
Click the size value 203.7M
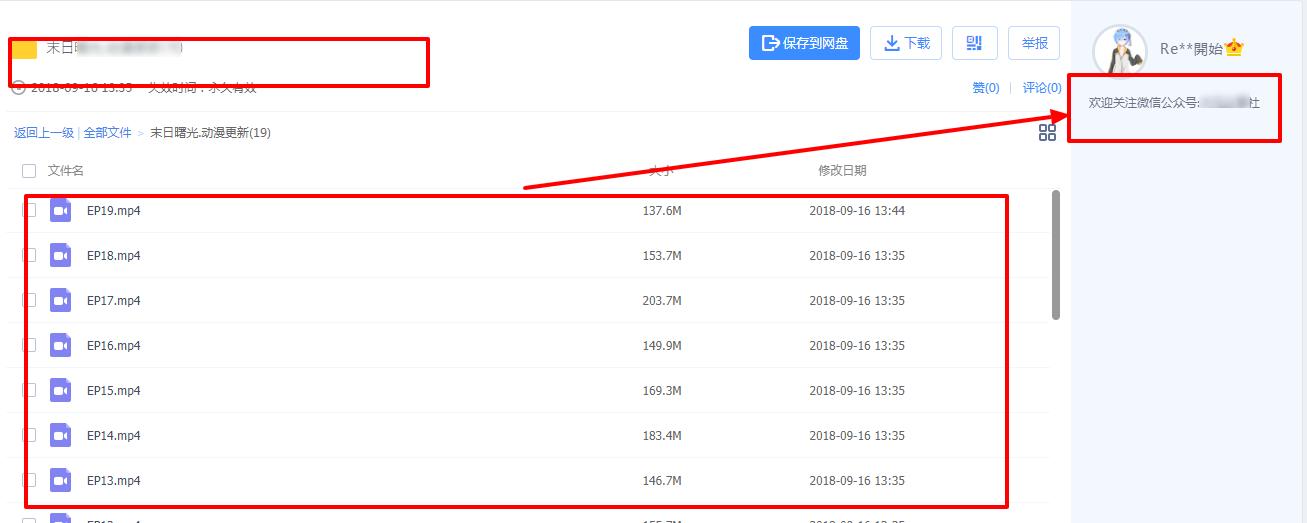tap(662, 300)
